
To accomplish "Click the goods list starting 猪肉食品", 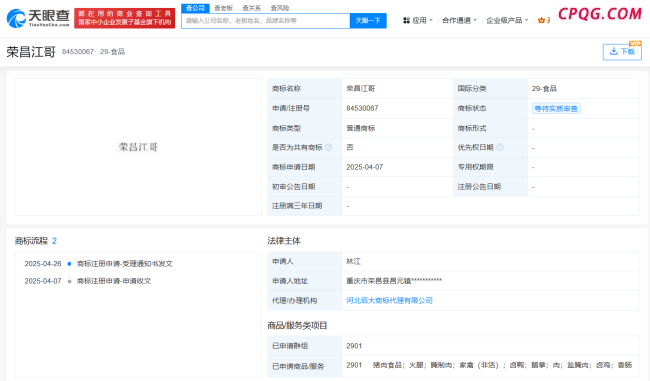I will [x=502, y=365].
